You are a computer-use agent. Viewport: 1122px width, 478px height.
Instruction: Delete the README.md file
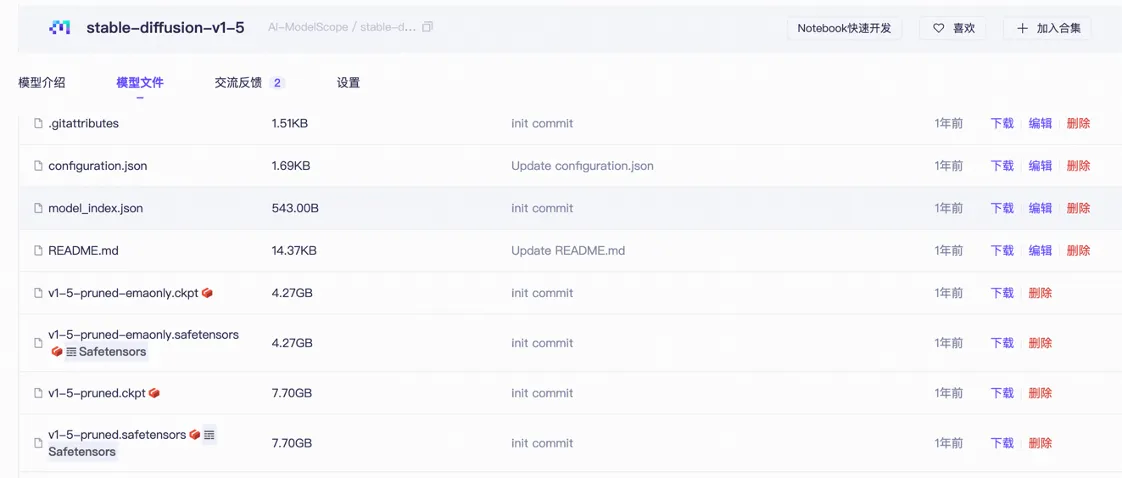[x=1078, y=251]
